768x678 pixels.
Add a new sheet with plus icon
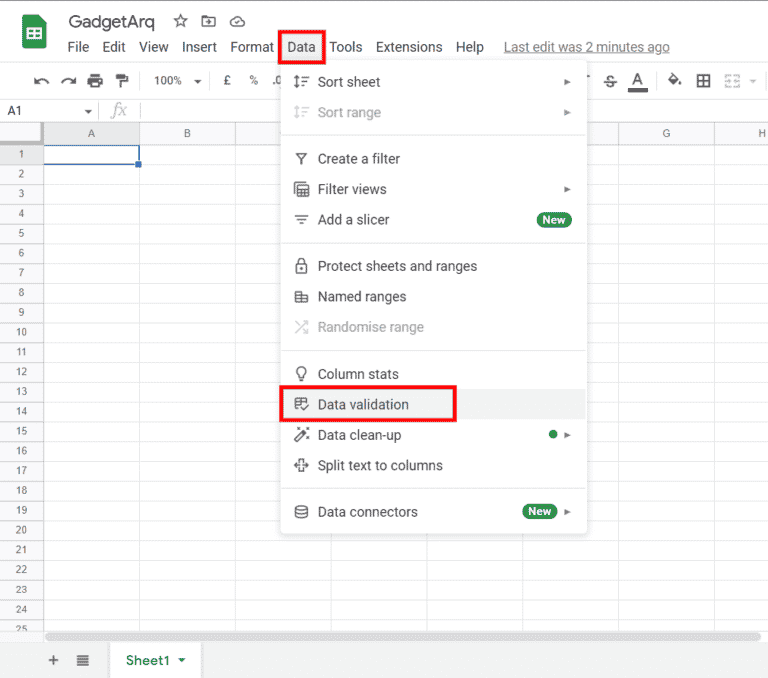pyautogui.click(x=53, y=660)
